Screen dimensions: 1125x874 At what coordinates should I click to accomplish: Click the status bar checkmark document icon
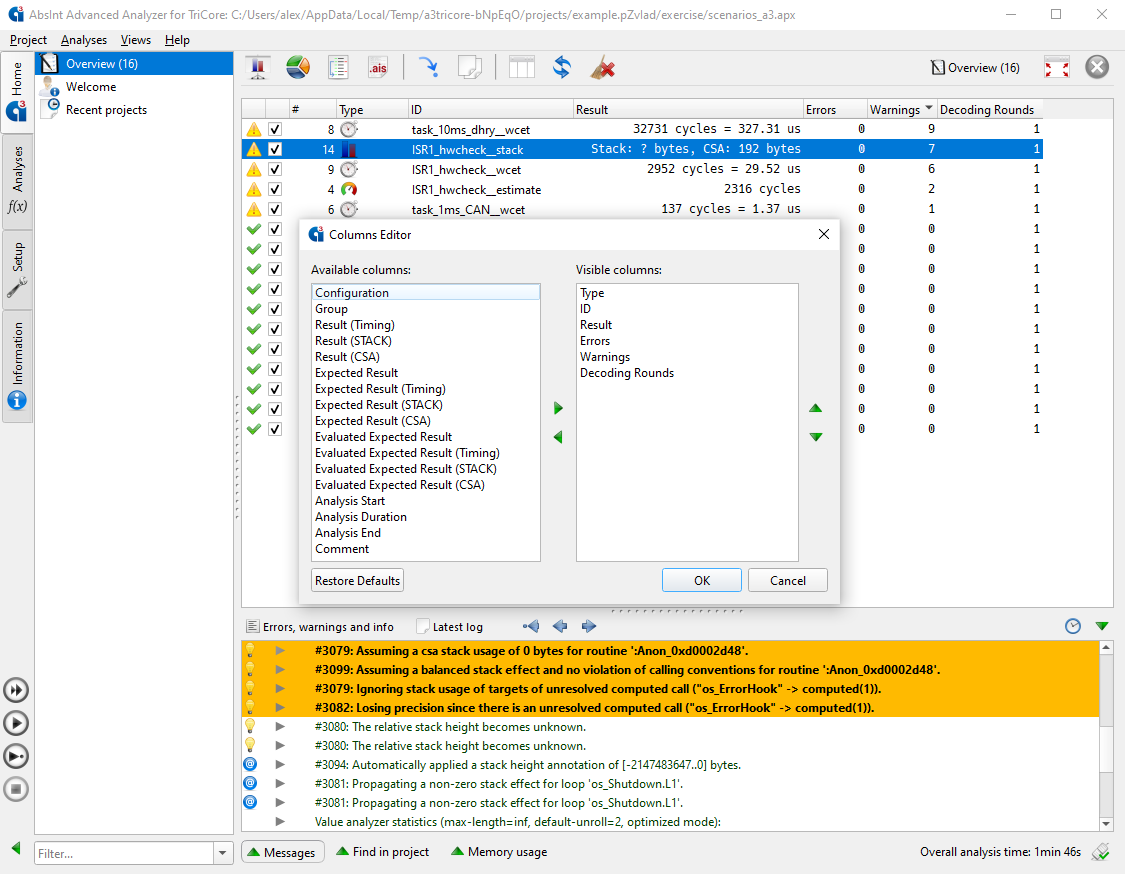pyautogui.click(x=1100, y=852)
